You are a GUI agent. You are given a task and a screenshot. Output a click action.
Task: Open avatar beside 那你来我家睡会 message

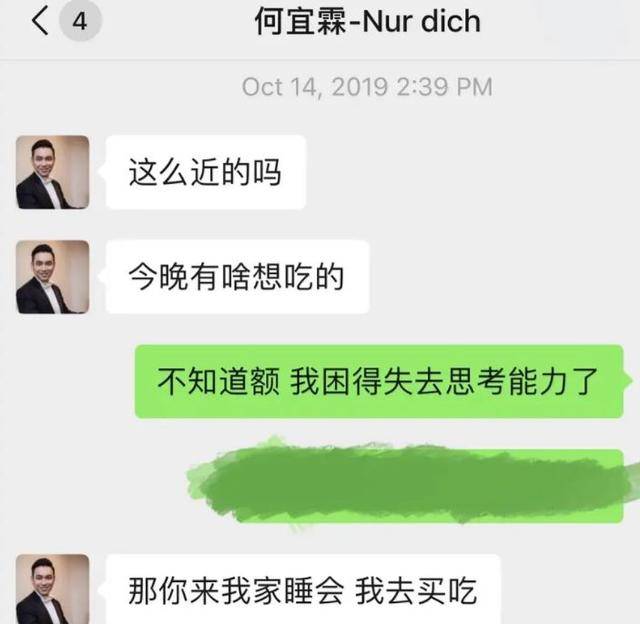click(x=53, y=589)
